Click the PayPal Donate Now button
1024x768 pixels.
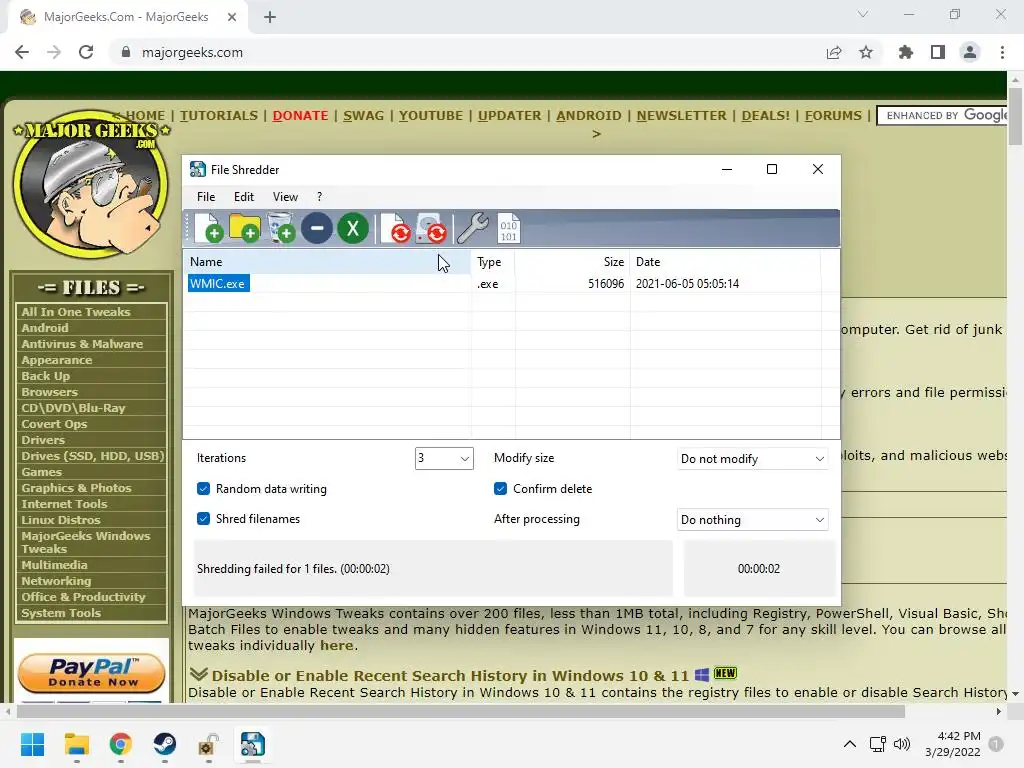tap(91, 673)
